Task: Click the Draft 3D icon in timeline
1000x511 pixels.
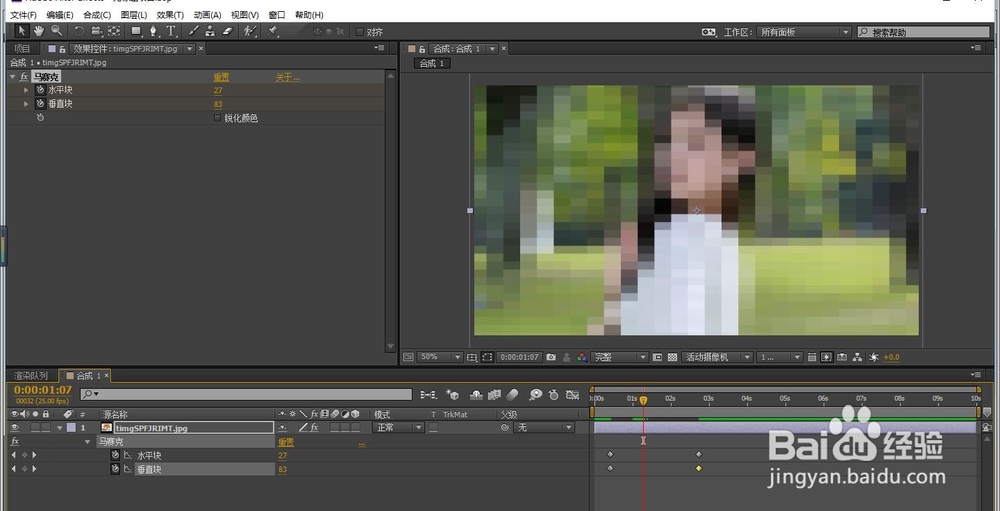Action: [452, 396]
